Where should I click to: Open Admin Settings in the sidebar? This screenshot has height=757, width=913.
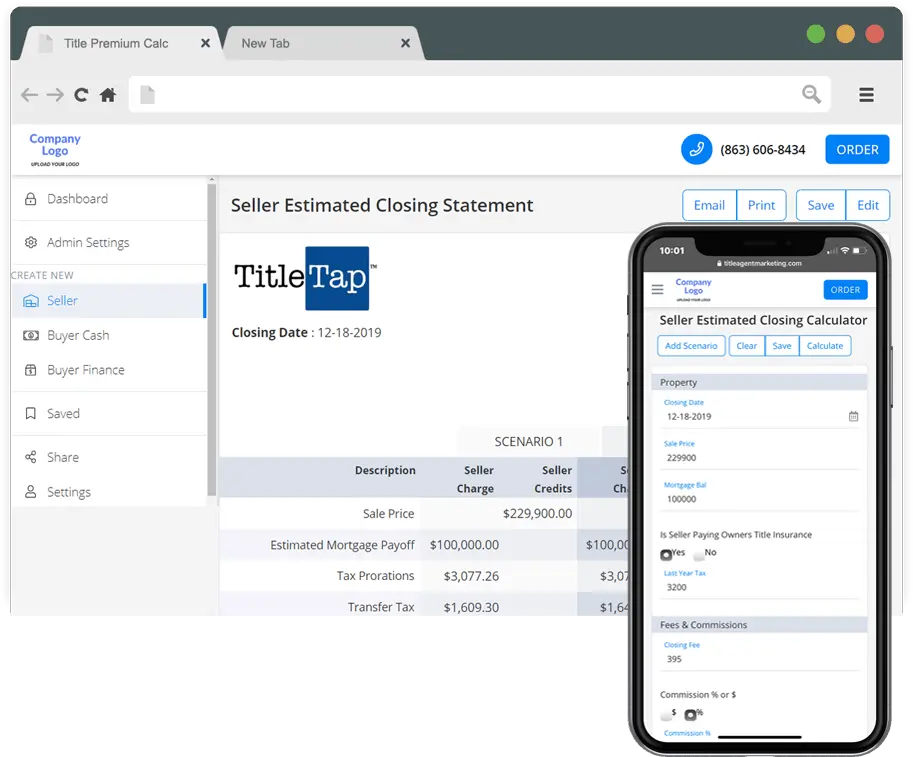pos(109,242)
